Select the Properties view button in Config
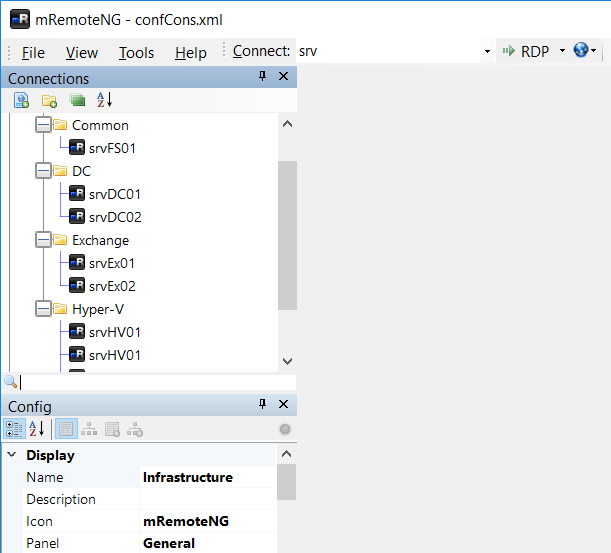The height and width of the screenshot is (553, 611). click(x=66, y=429)
